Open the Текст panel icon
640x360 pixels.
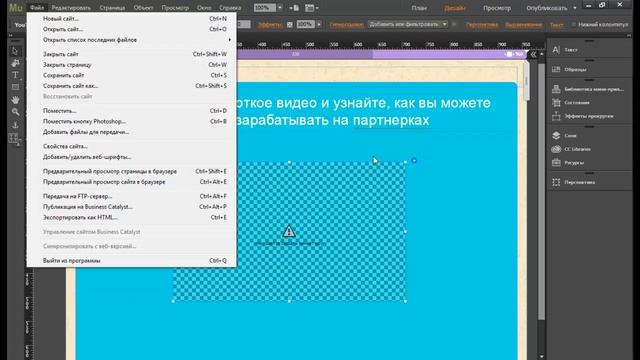556,50
